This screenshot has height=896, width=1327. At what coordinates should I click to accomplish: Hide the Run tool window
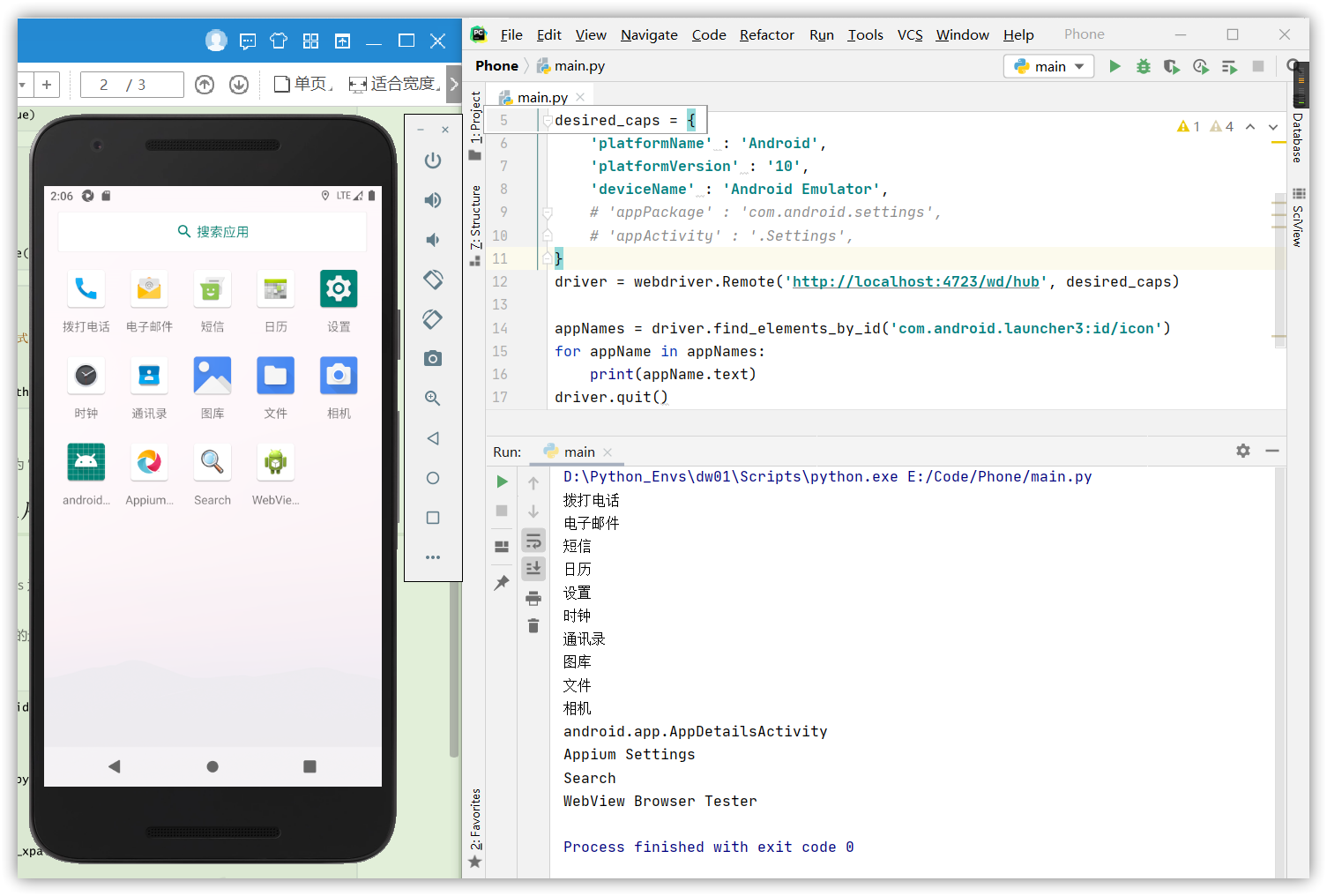point(1272,451)
